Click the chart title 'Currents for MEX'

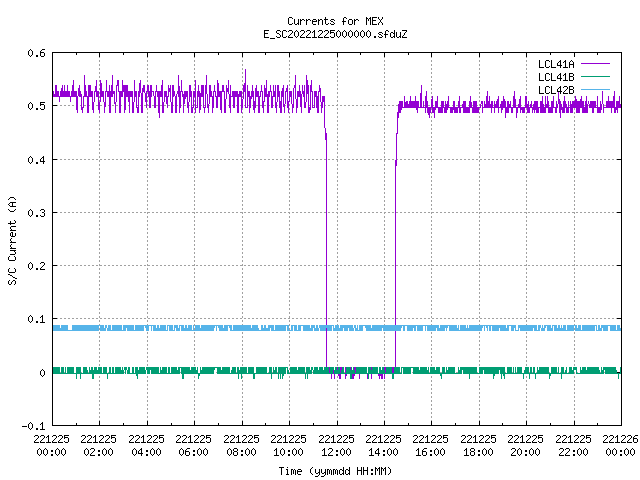tap(335, 21)
